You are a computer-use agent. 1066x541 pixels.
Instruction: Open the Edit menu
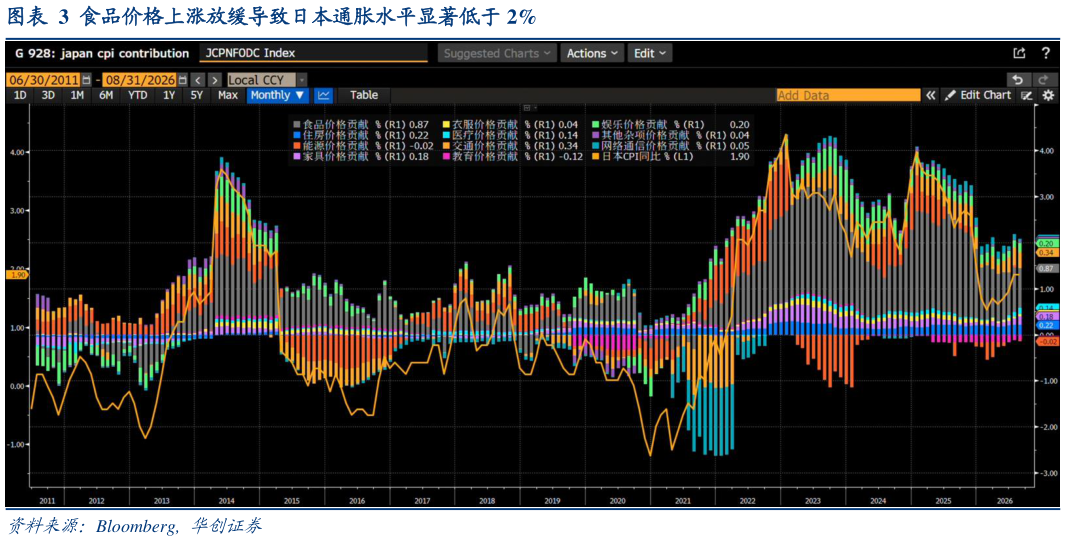(x=649, y=53)
